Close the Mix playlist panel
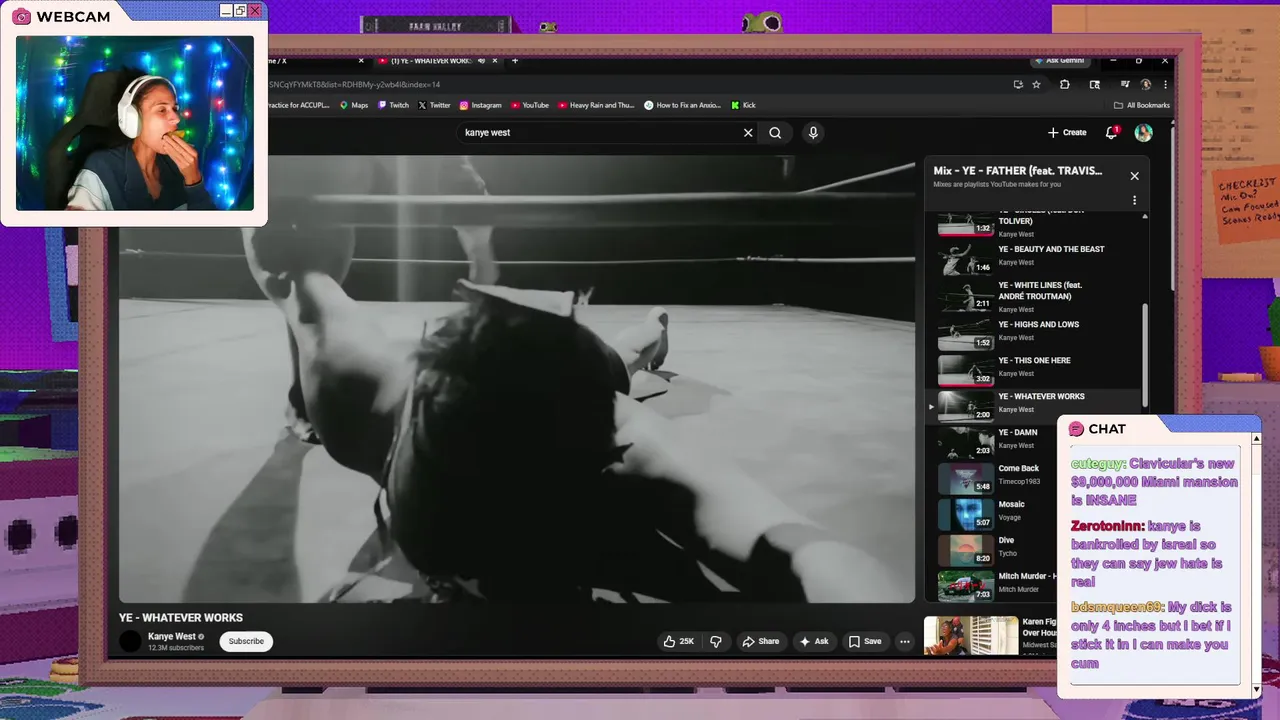The height and width of the screenshot is (720, 1280). (1134, 176)
